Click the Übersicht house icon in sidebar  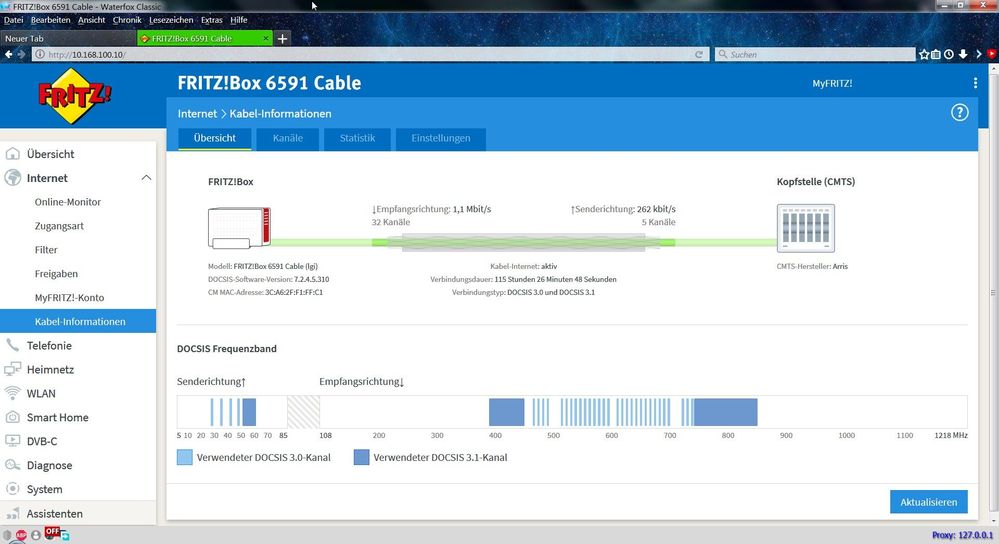pos(12,154)
